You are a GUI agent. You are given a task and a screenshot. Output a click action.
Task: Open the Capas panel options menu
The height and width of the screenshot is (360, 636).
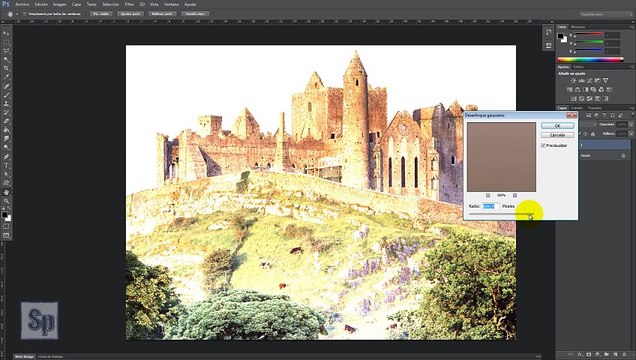pos(632,108)
